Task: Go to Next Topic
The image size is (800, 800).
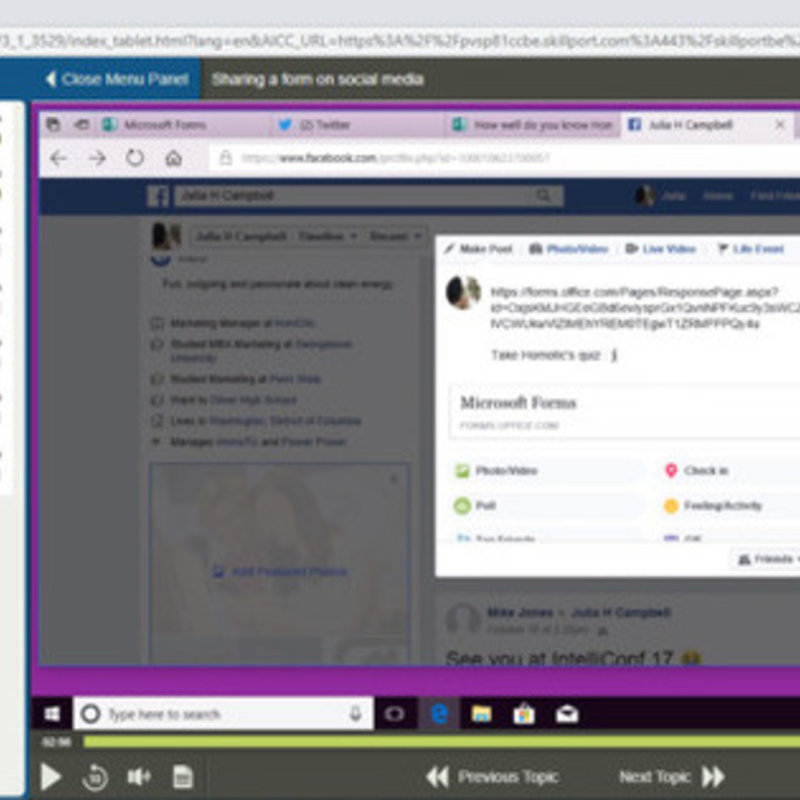Action: click(x=671, y=777)
